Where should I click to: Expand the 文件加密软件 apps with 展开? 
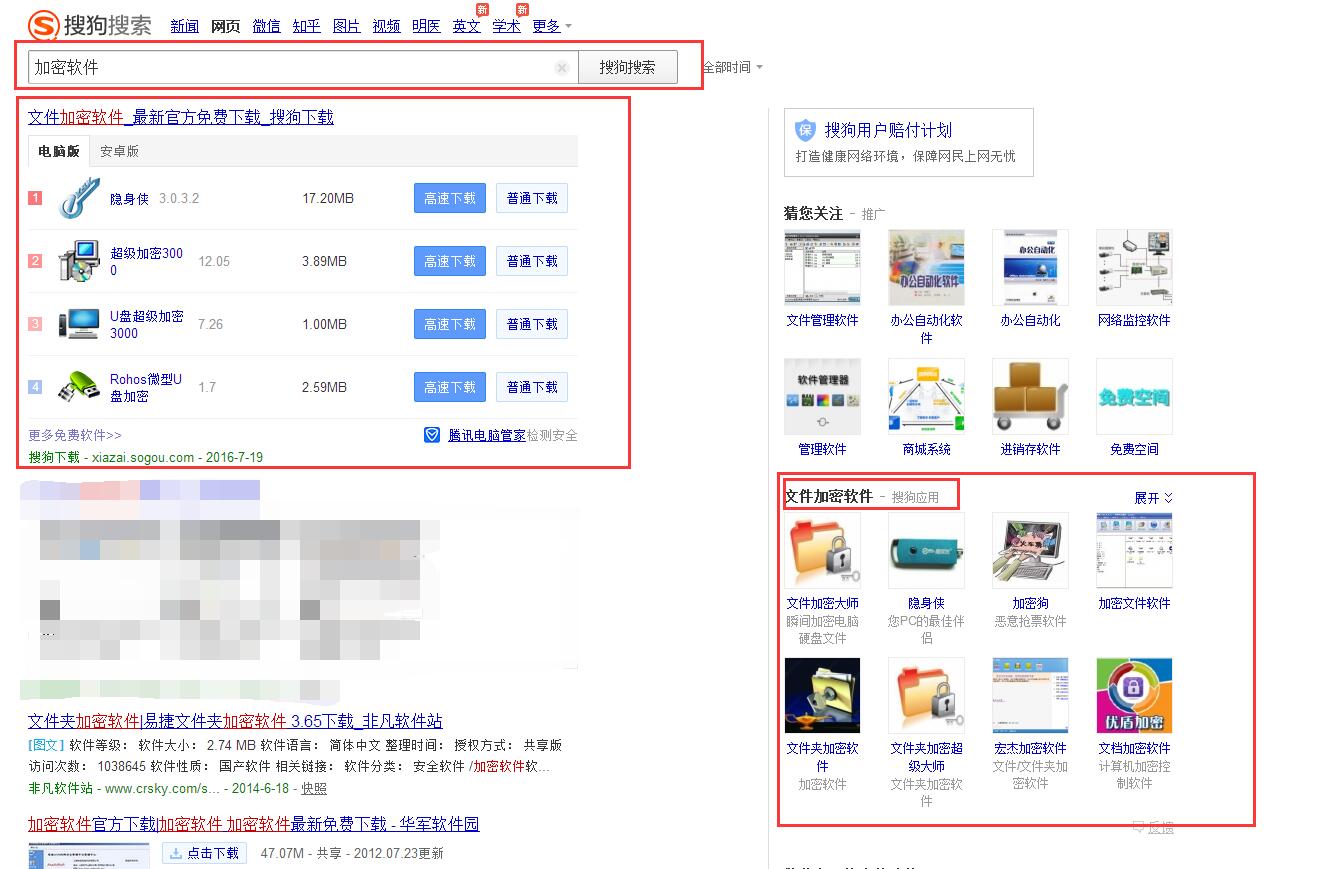[1153, 497]
